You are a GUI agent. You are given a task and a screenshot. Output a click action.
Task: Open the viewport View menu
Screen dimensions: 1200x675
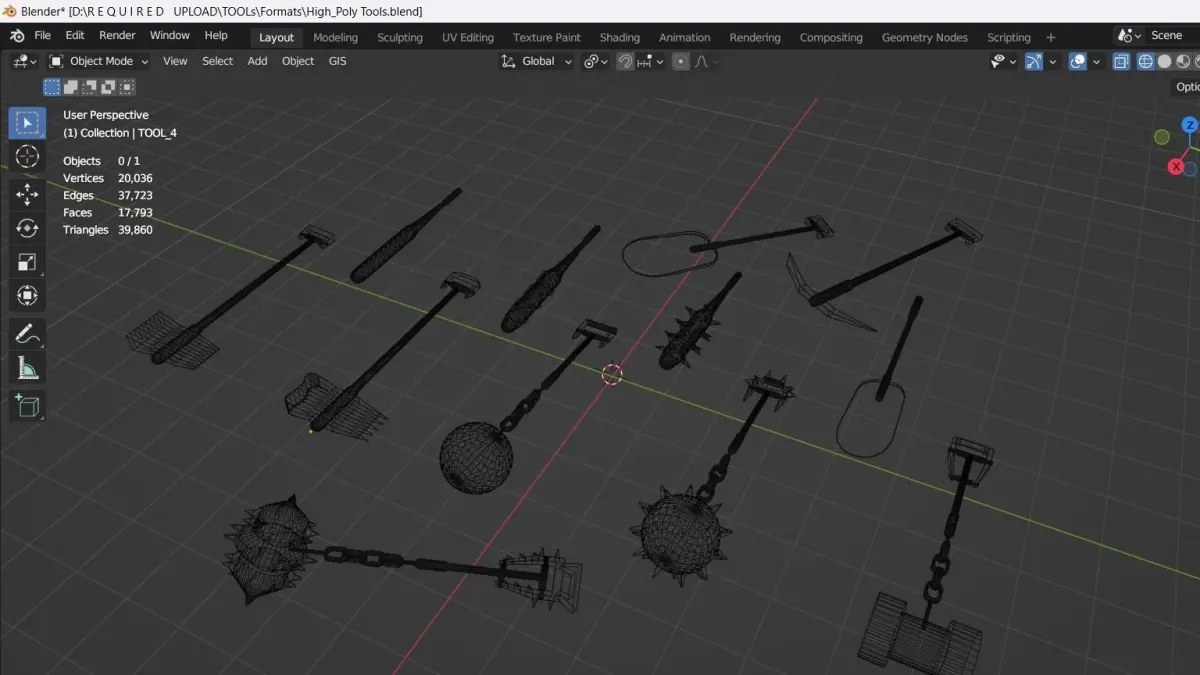pyautogui.click(x=175, y=61)
